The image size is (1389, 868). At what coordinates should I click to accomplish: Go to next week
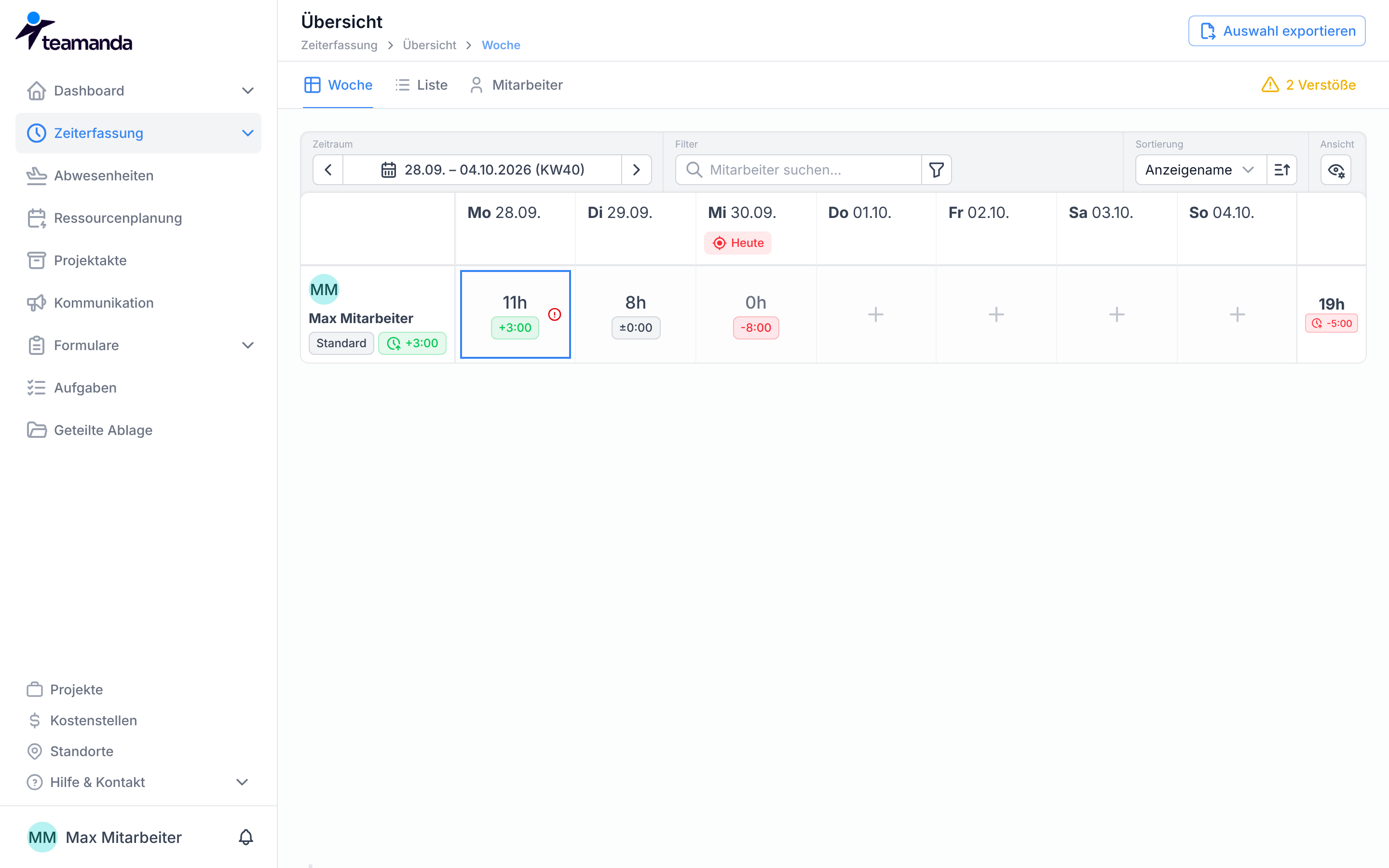[637, 170]
